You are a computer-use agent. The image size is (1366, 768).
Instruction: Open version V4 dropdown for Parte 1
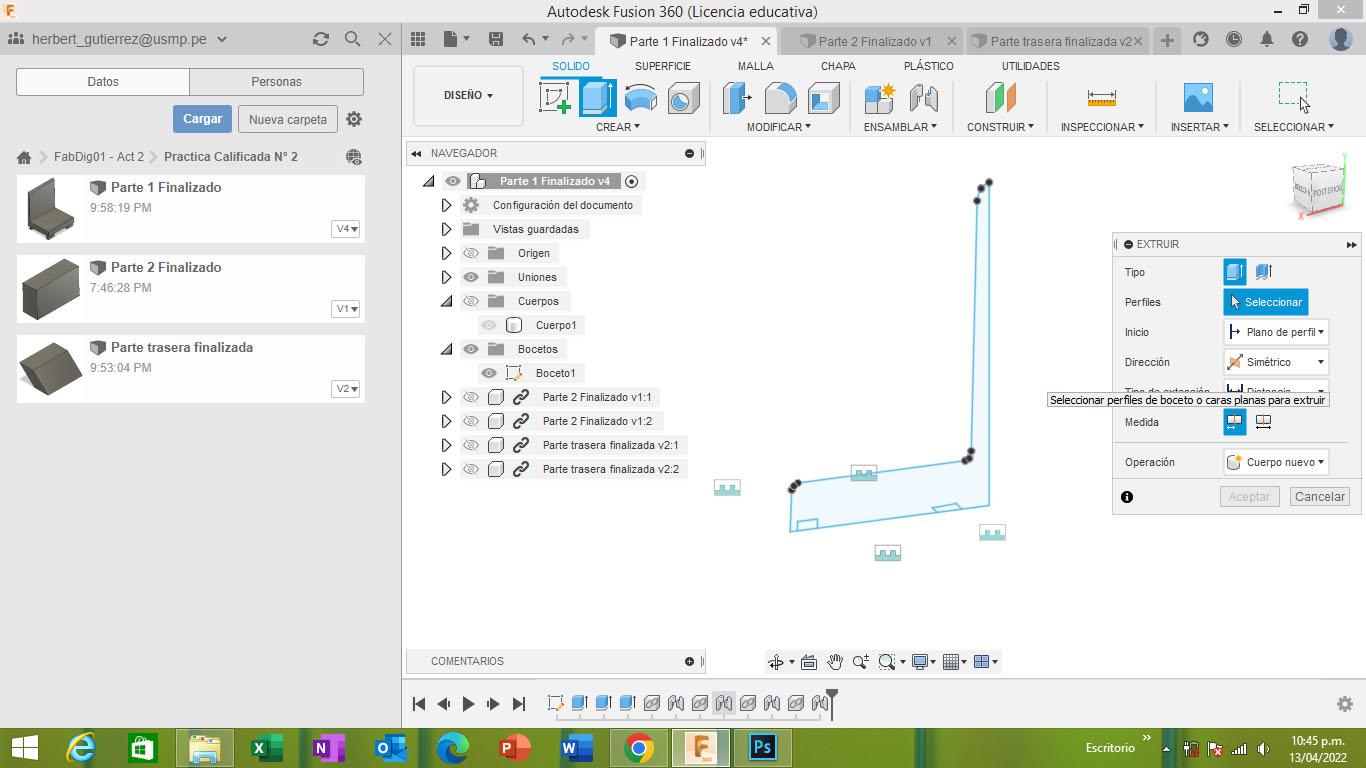[346, 229]
